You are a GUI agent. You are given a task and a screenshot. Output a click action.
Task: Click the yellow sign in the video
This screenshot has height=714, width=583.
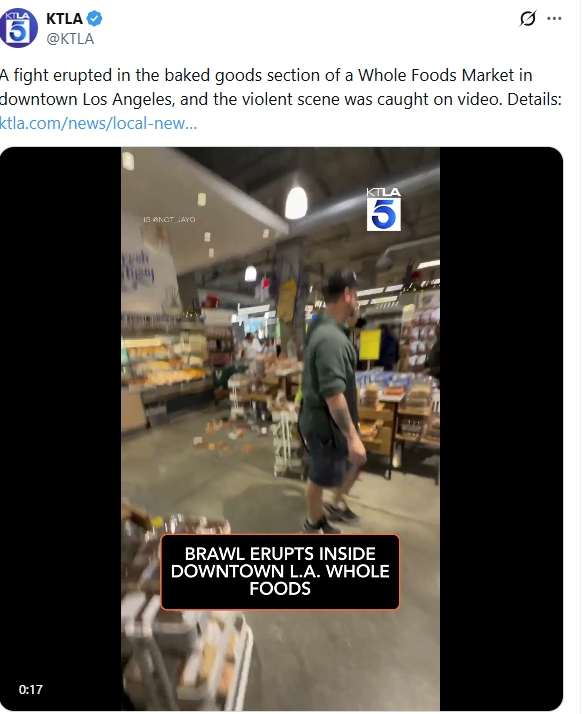tap(370, 345)
